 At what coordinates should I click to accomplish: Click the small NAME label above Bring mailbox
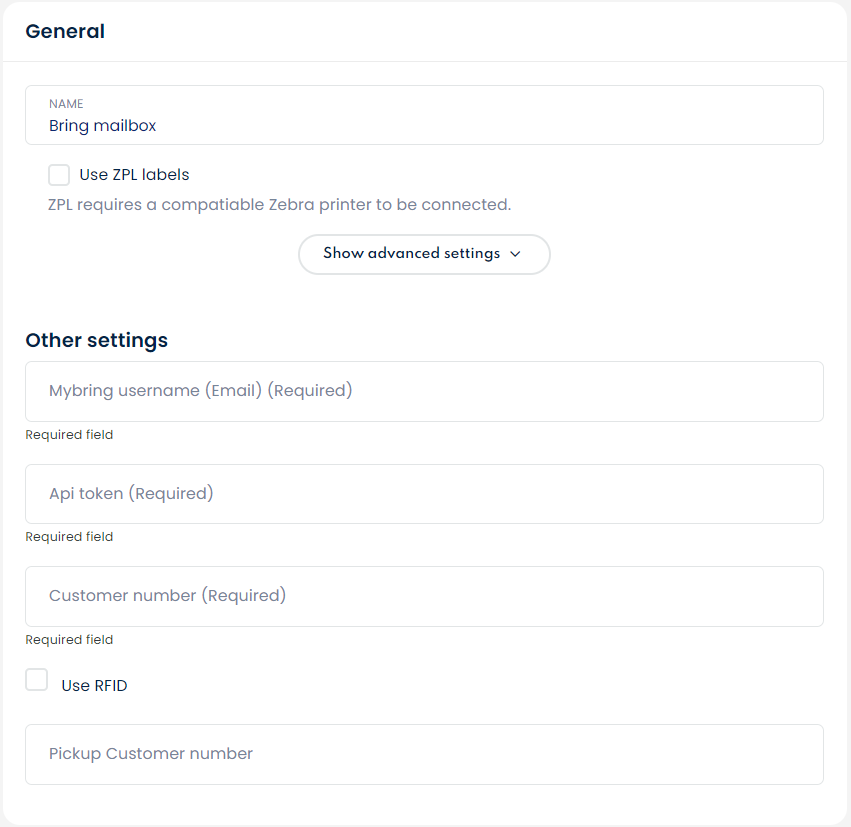66,104
